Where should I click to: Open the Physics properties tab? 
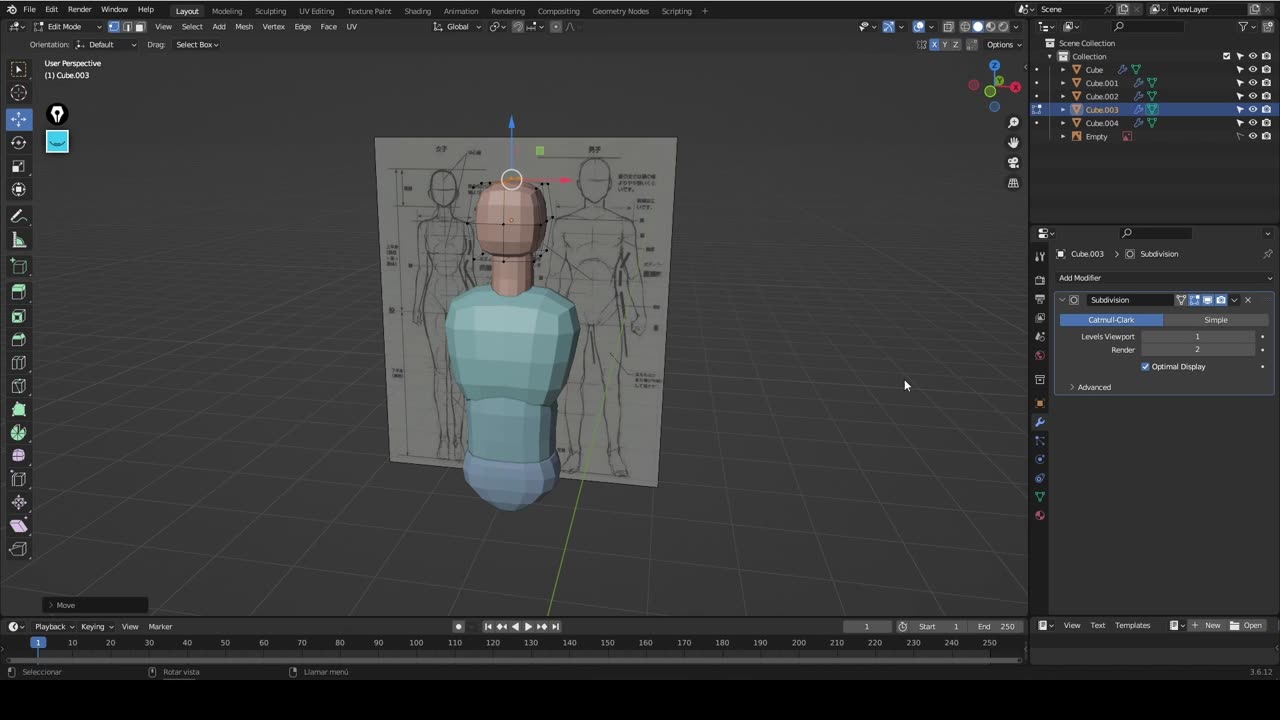(x=1040, y=460)
